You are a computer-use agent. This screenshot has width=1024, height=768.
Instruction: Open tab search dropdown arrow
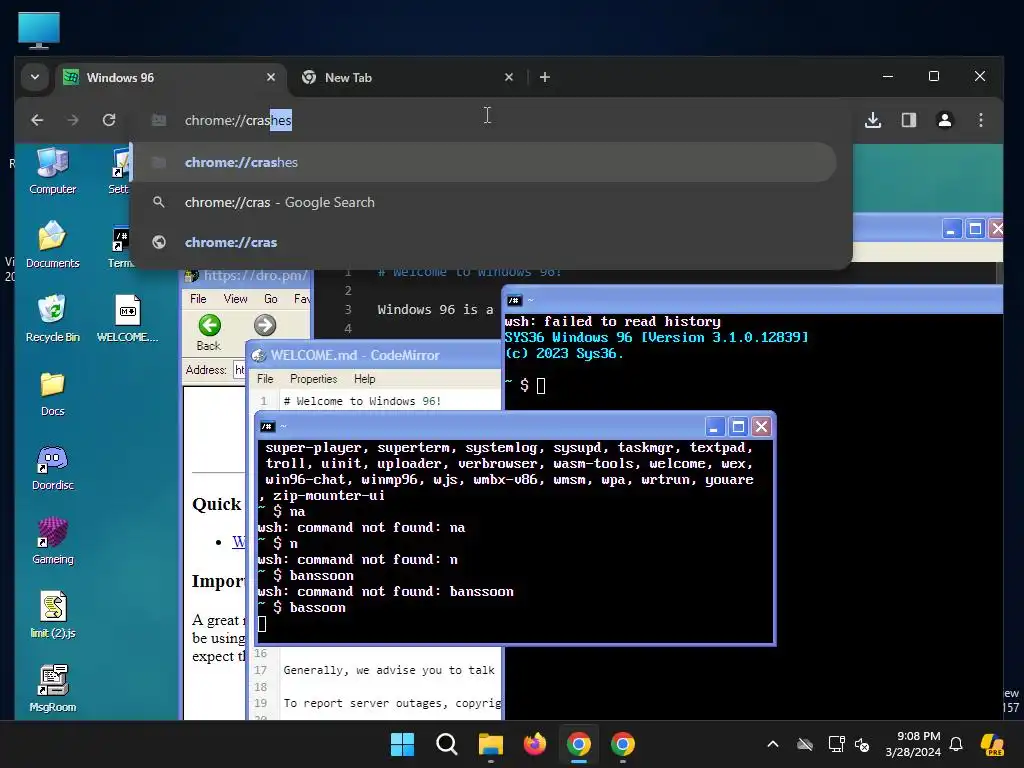pyautogui.click(x=35, y=77)
